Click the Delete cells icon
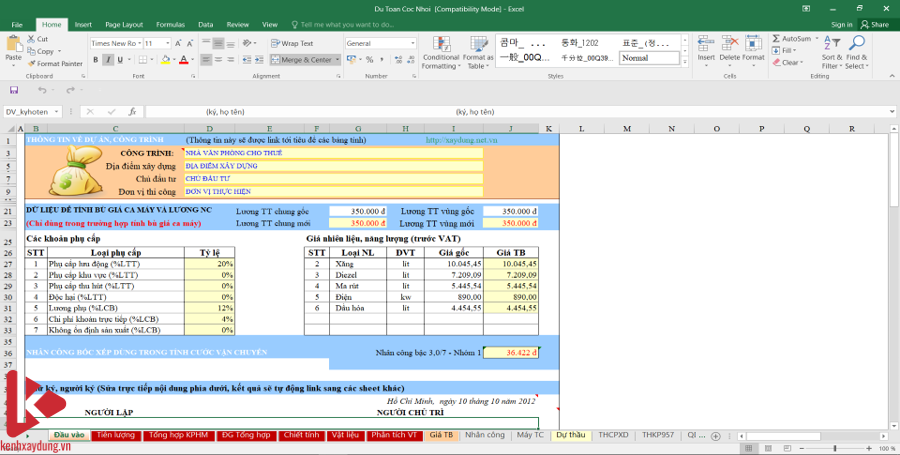The width and height of the screenshot is (900, 455). (729, 44)
